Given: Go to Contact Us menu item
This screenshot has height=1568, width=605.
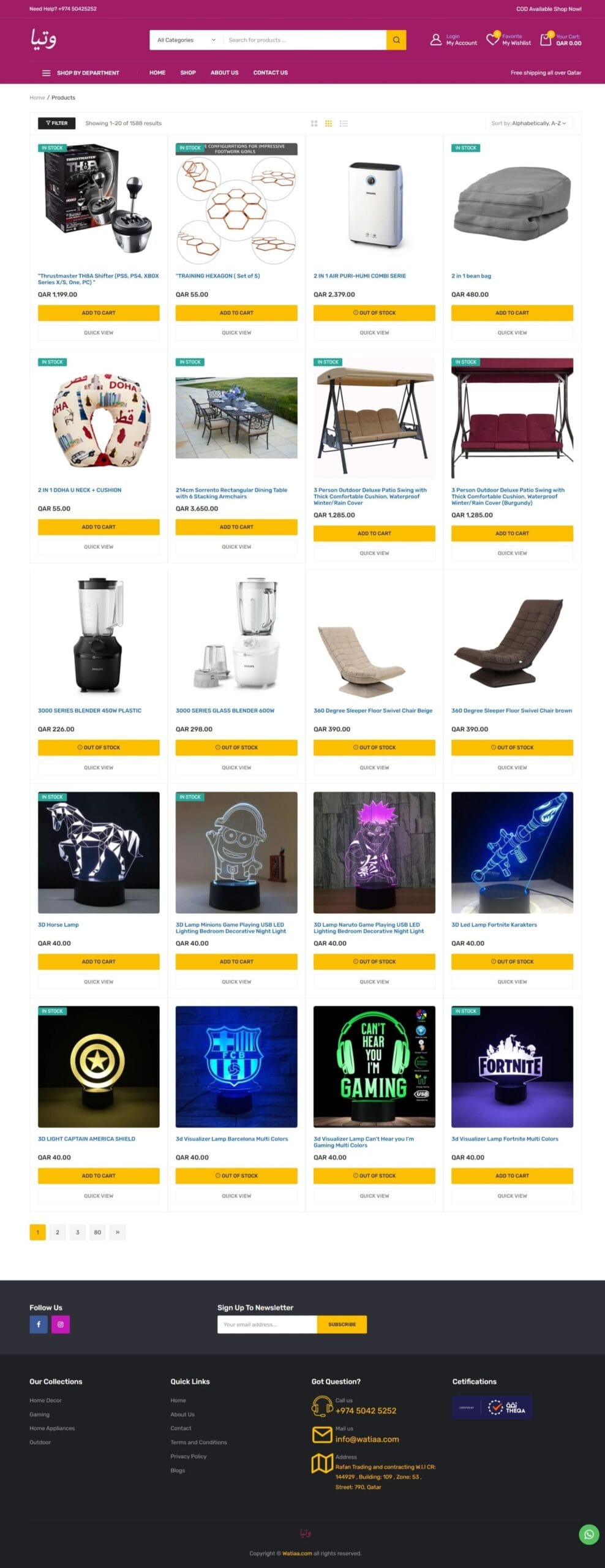Looking at the screenshot, I should (271, 73).
